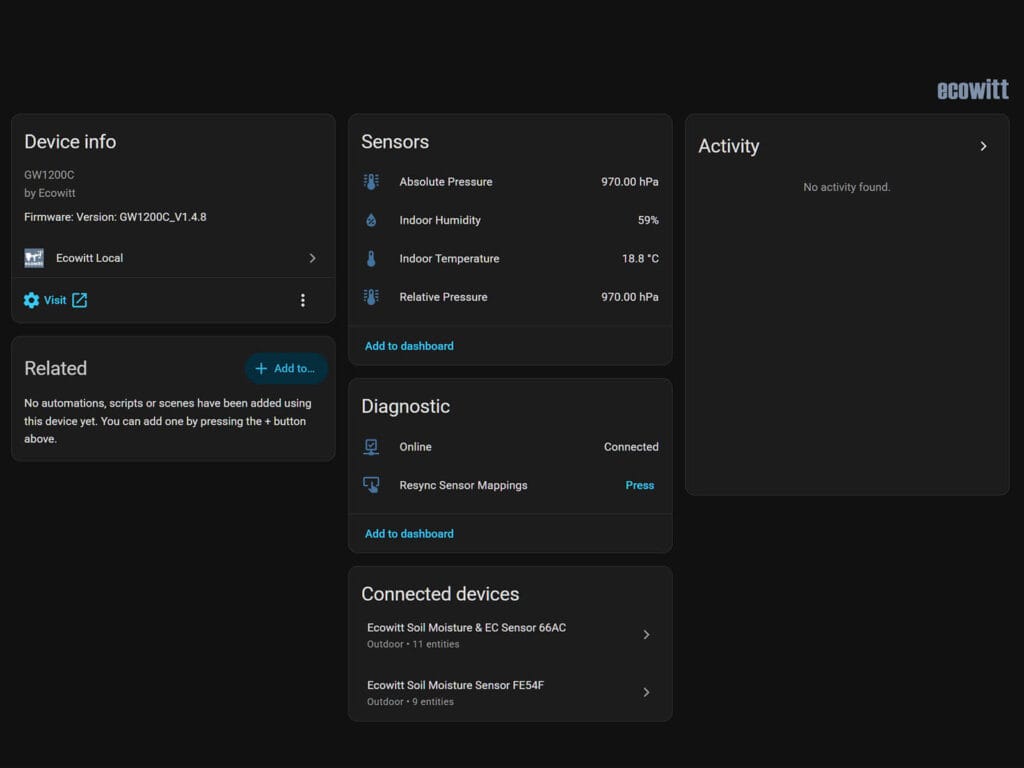The image size is (1024, 768).
Task: Click the Visit gear icon
Action: (31, 300)
